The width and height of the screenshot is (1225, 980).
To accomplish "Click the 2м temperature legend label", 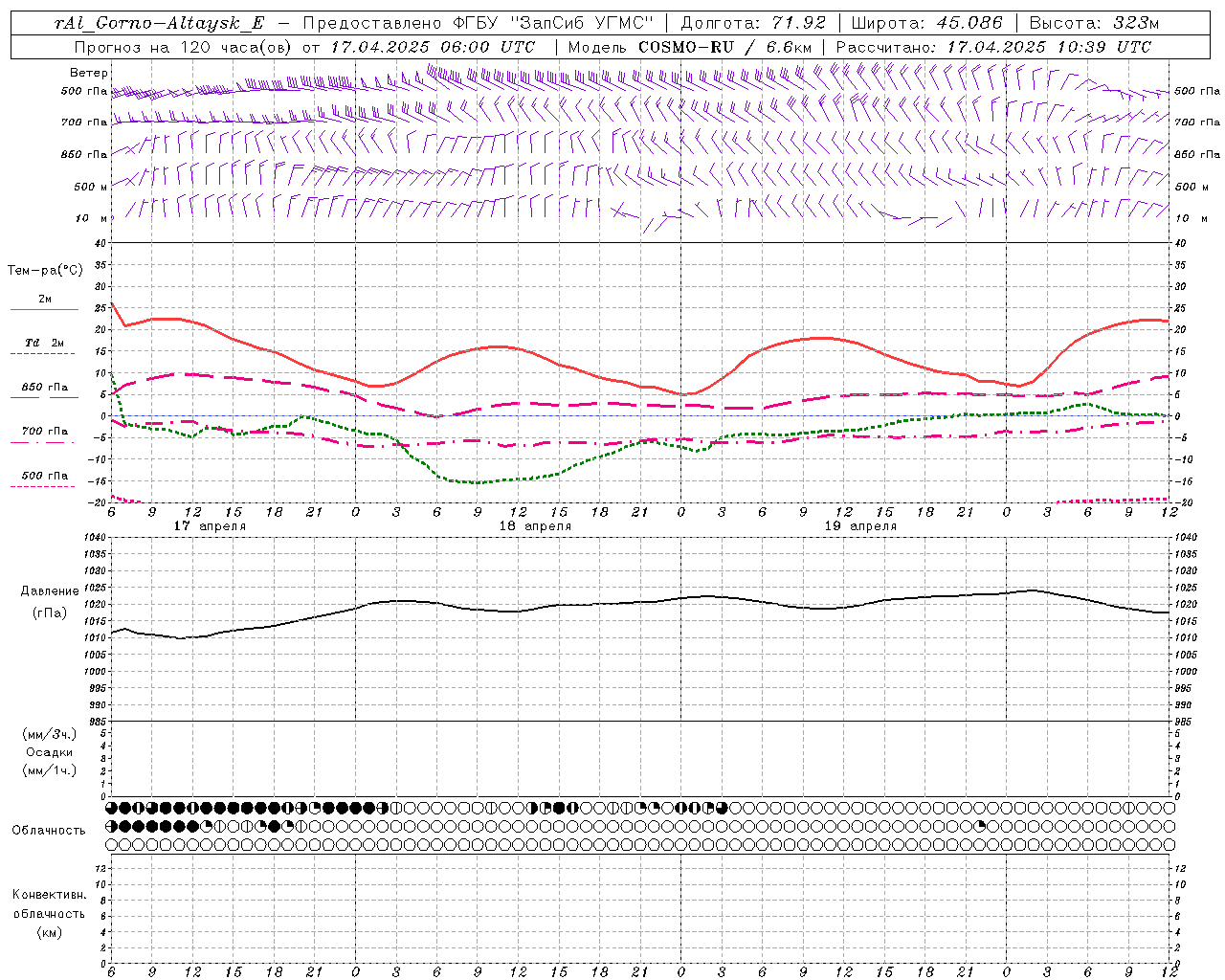I will 45,300.
